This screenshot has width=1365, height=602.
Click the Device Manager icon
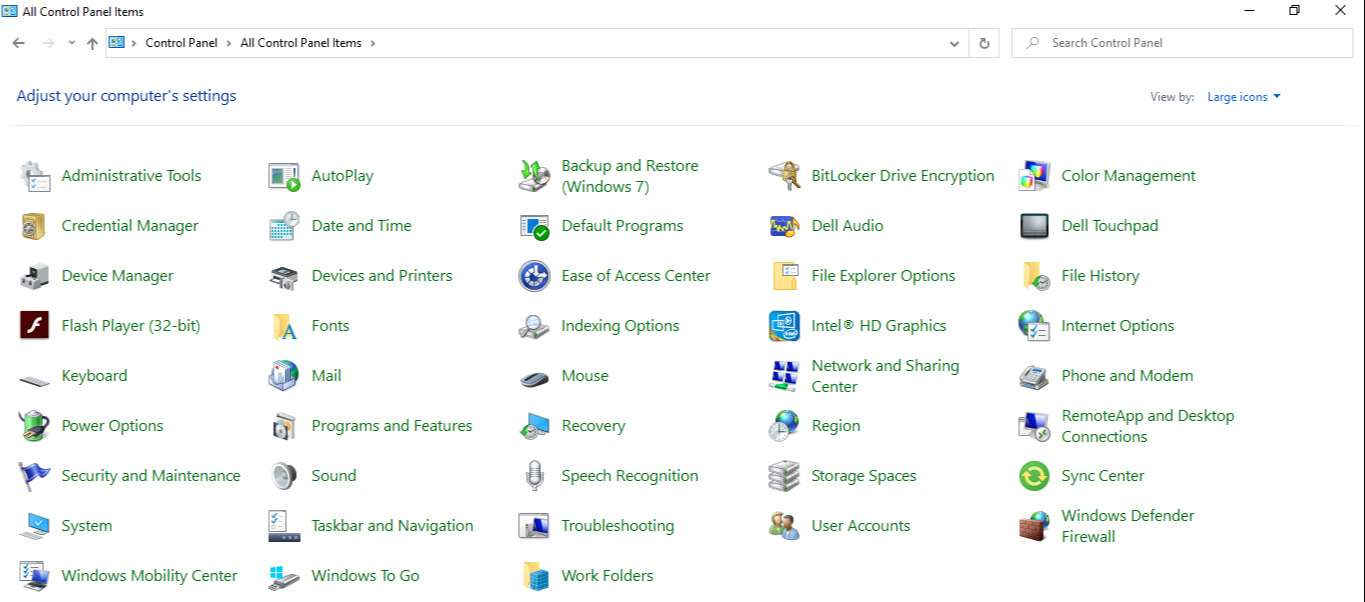tap(35, 276)
